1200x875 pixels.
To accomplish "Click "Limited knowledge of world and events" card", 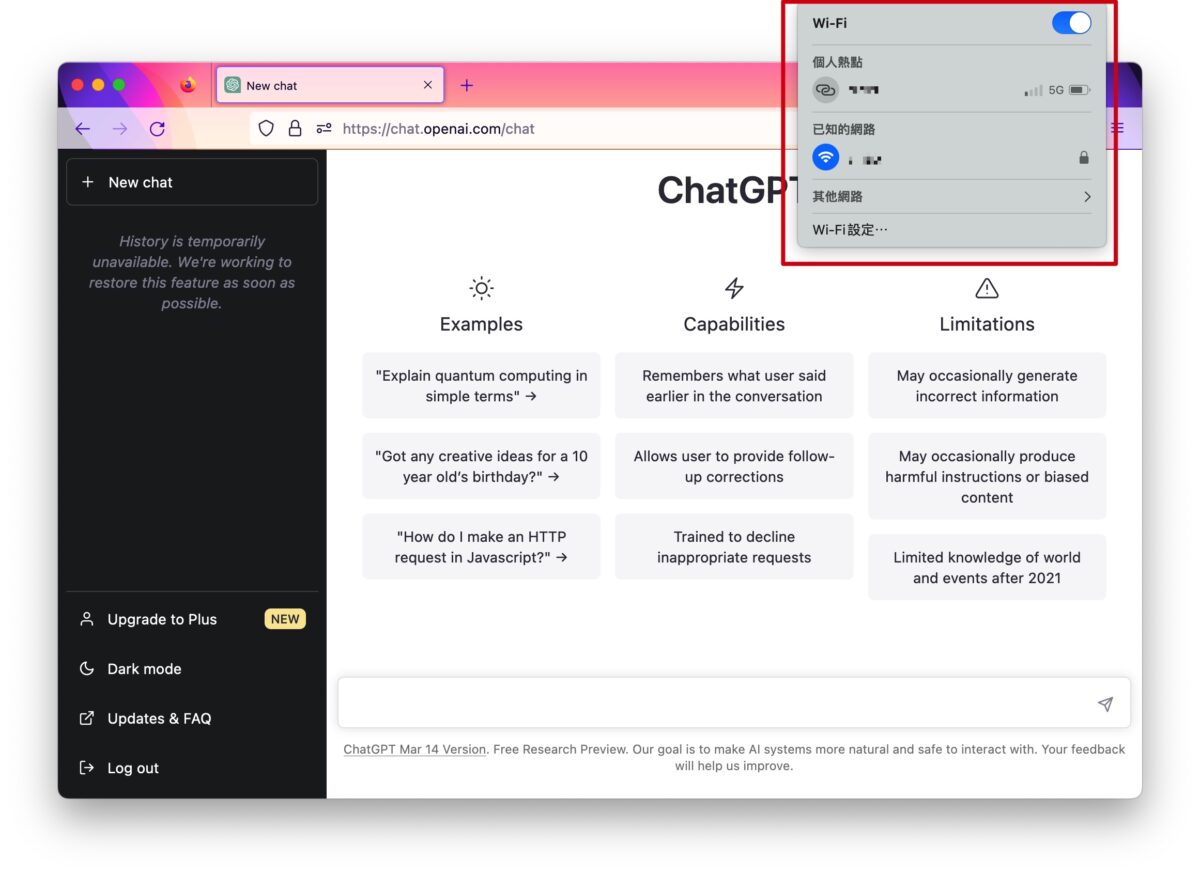I will tap(987, 567).
